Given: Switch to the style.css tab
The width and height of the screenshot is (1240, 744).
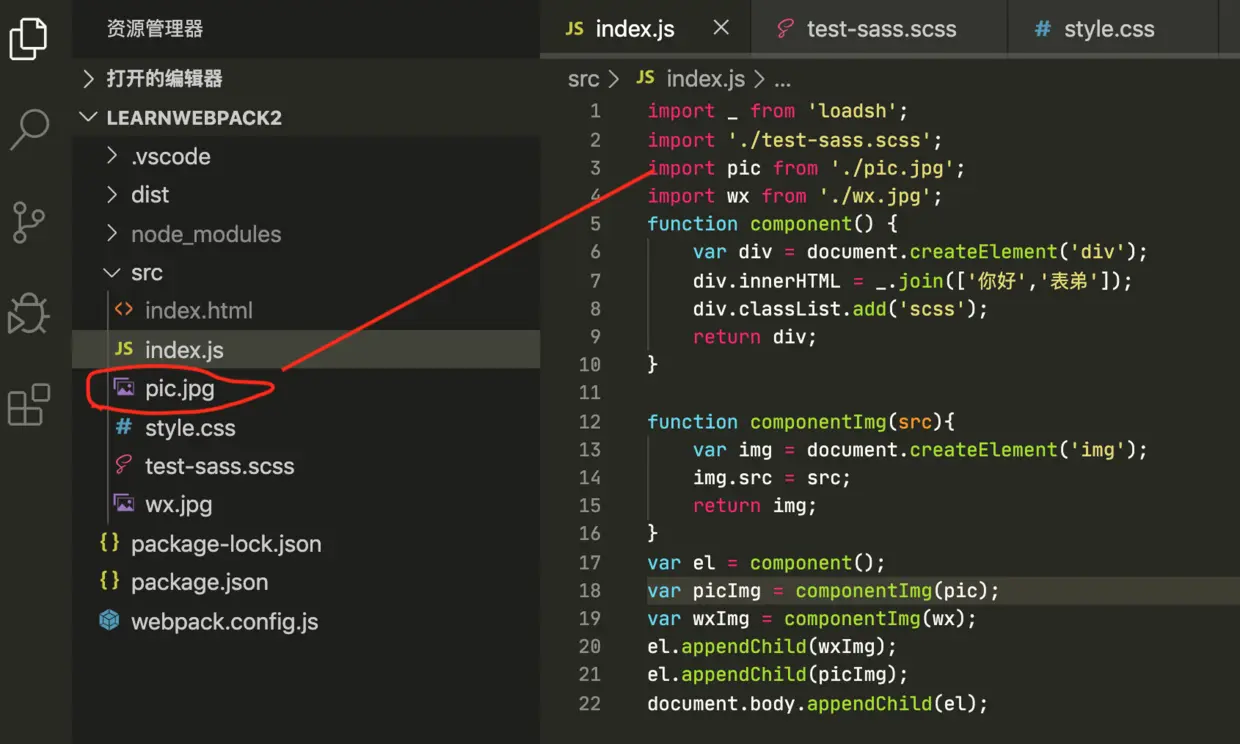Looking at the screenshot, I should tap(1113, 29).
